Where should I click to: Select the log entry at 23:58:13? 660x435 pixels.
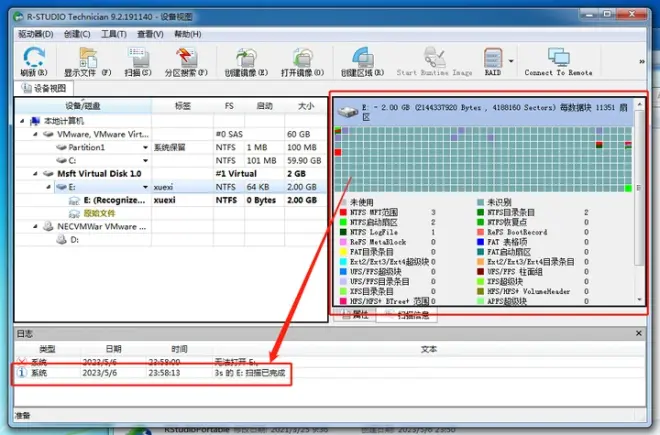coord(330,373)
